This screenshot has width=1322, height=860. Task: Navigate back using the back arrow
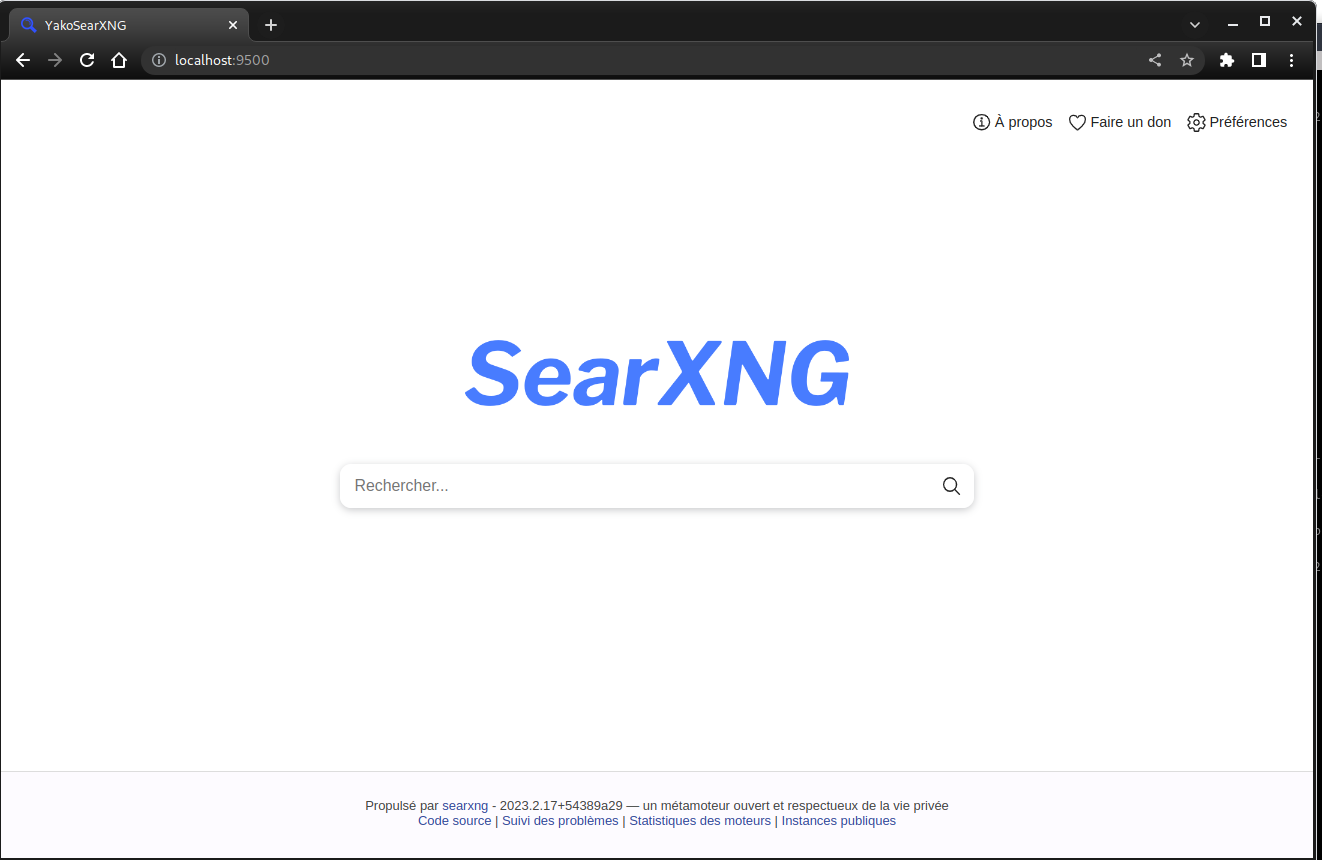click(x=23, y=60)
